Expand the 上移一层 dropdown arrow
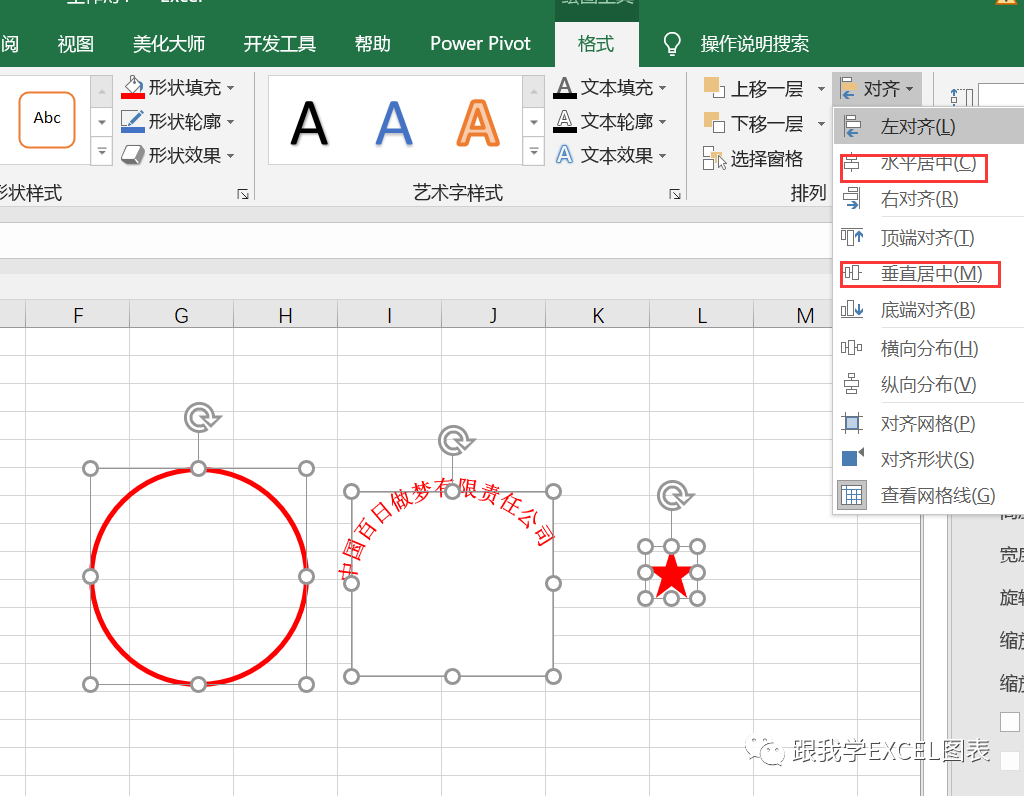 click(x=821, y=88)
